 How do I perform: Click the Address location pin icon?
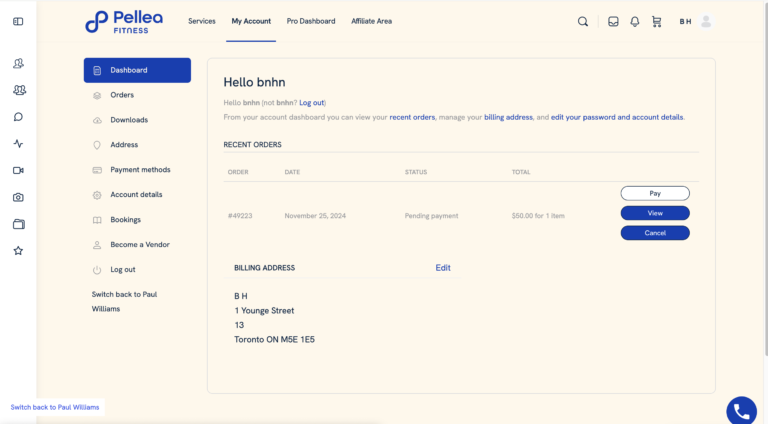pos(97,145)
